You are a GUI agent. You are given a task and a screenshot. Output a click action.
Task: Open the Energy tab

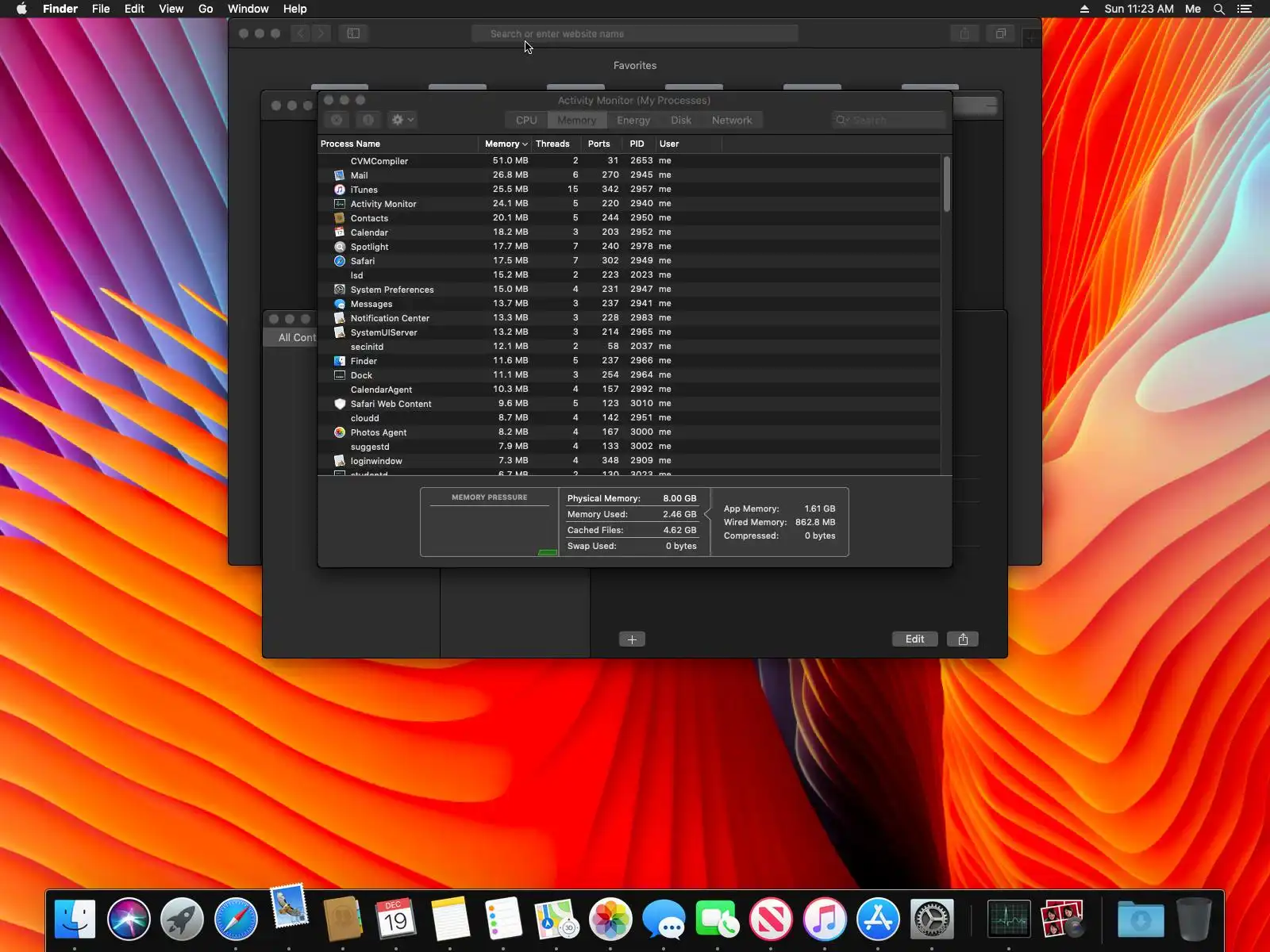point(633,121)
